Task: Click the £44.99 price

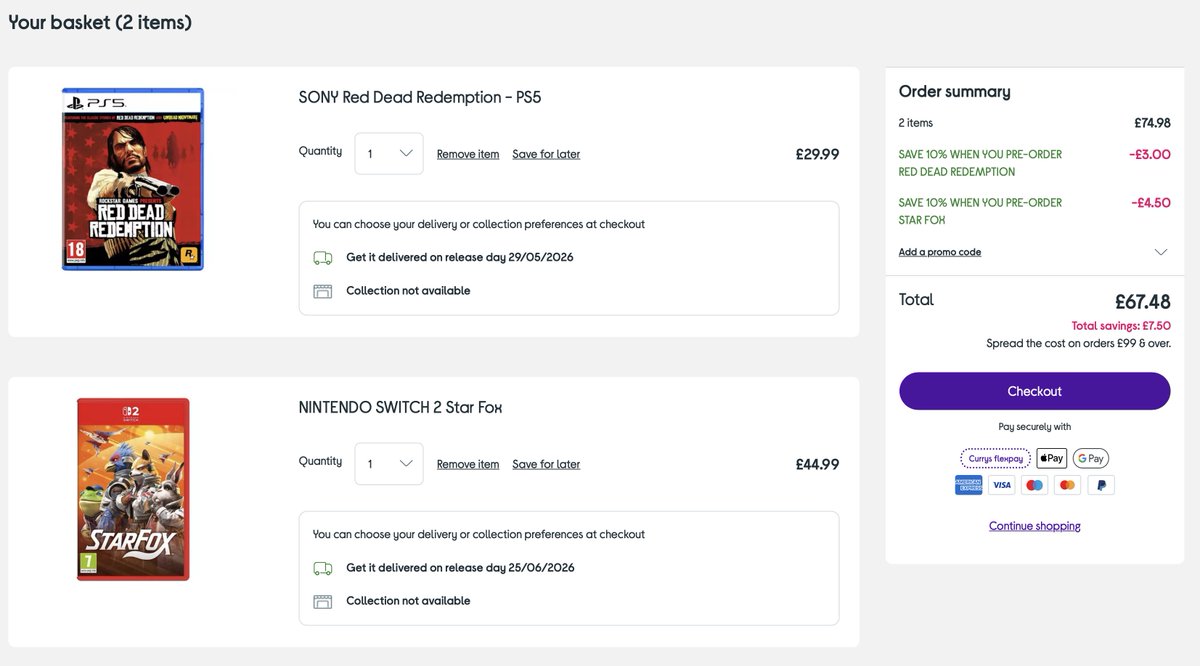Action: [x=817, y=464]
